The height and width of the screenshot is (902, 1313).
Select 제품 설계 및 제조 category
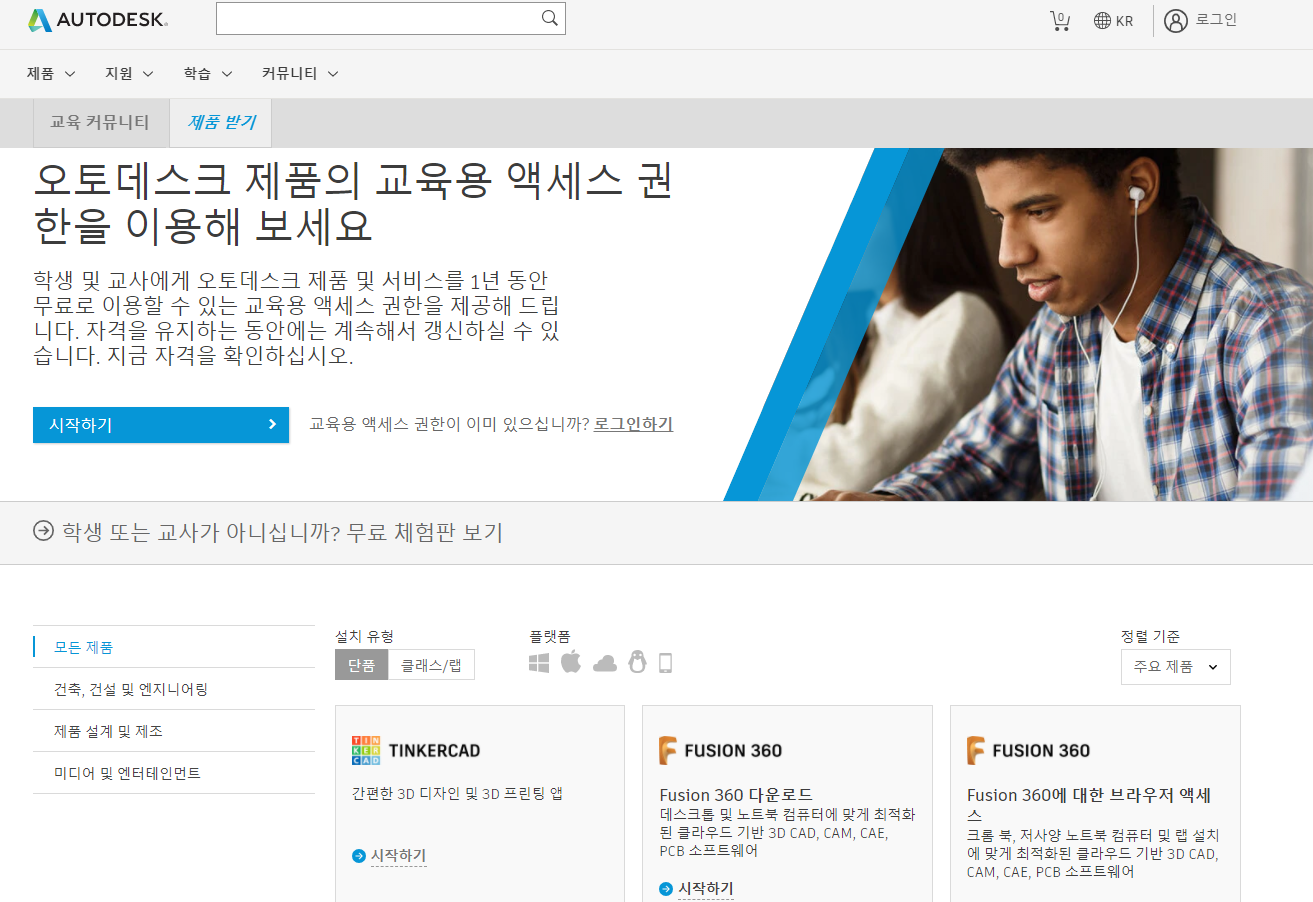point(174,731)
